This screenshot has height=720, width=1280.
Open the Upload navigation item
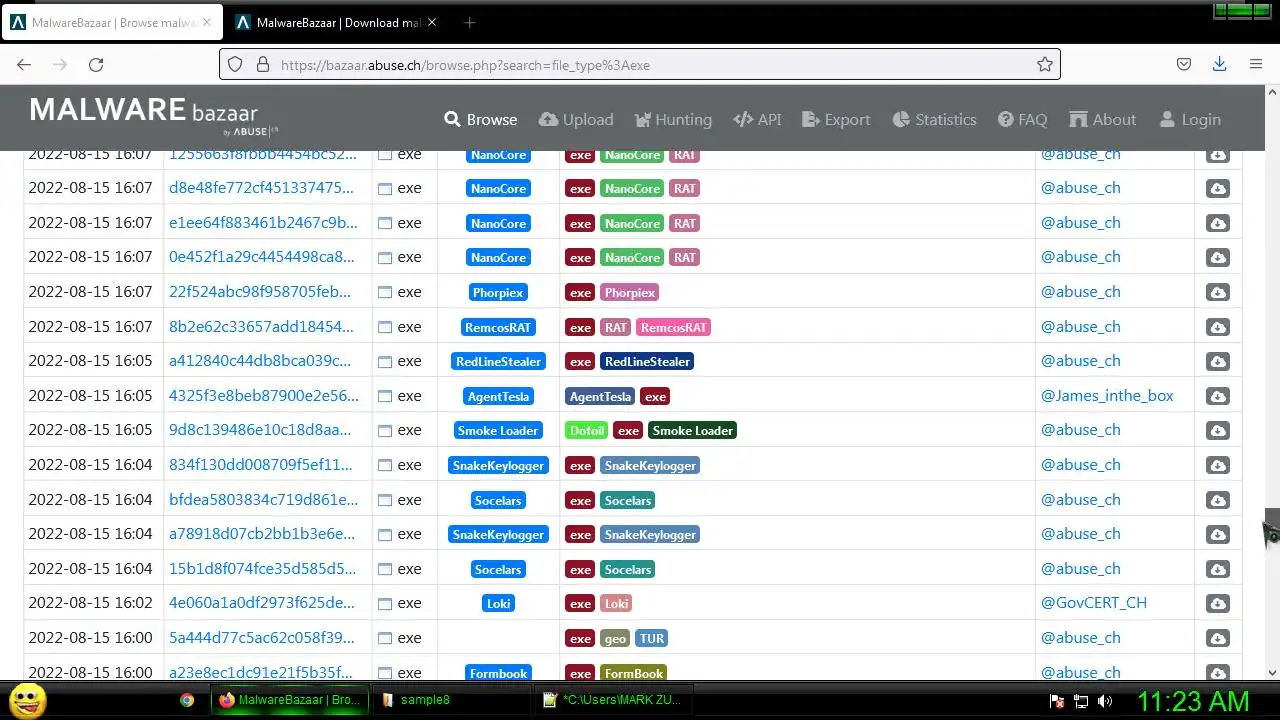point(576,119)
